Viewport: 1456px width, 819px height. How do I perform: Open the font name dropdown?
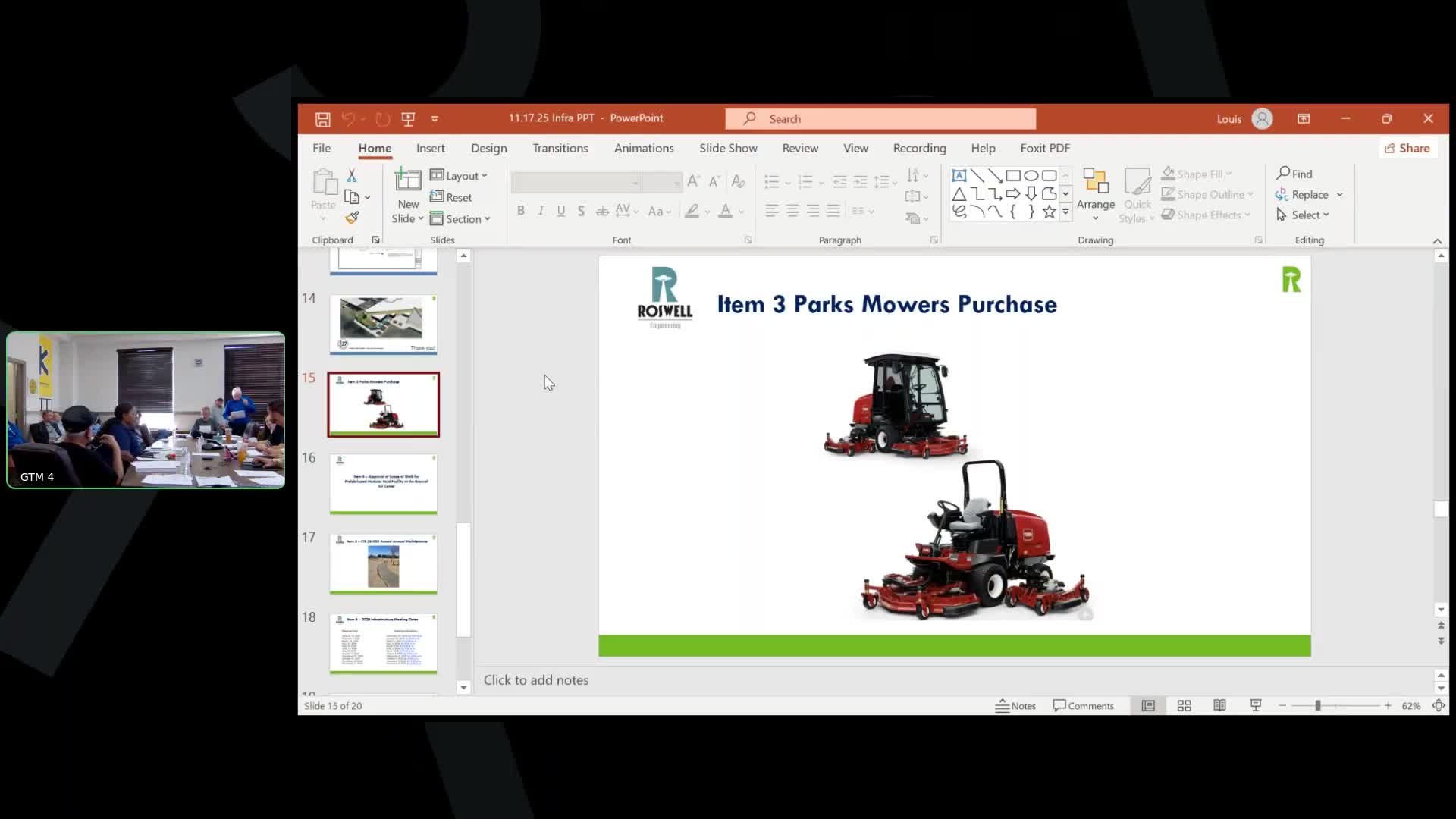tap(634, 182)
